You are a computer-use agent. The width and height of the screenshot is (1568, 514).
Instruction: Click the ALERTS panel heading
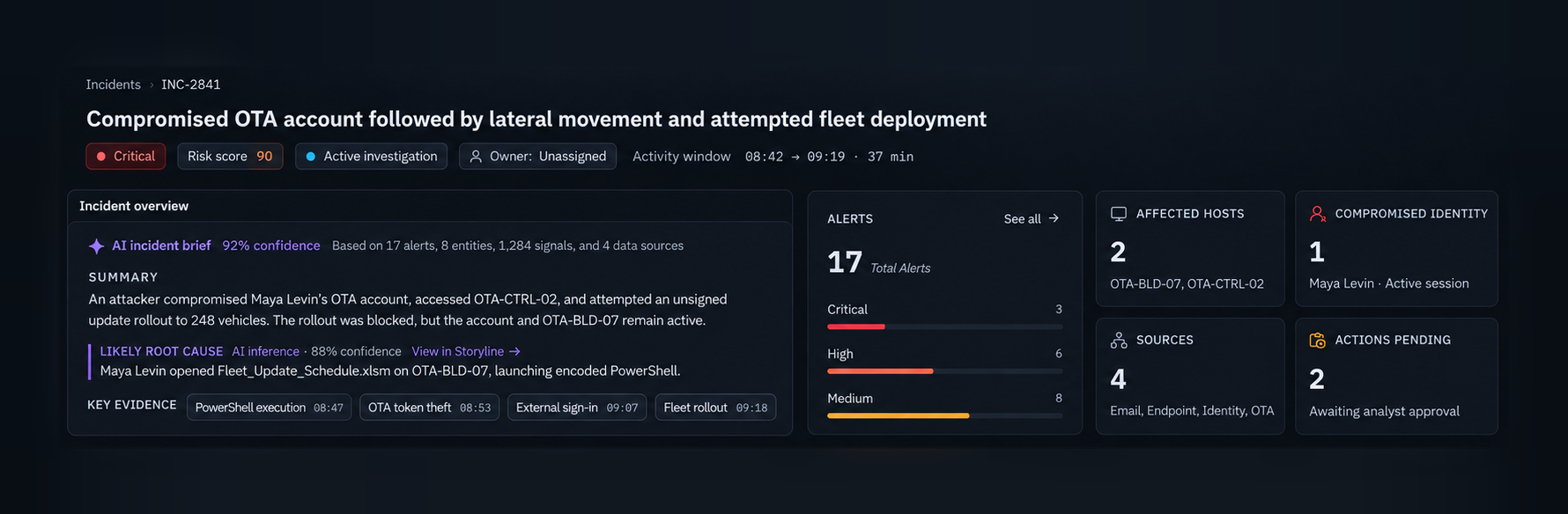click(x=850, y=219)
